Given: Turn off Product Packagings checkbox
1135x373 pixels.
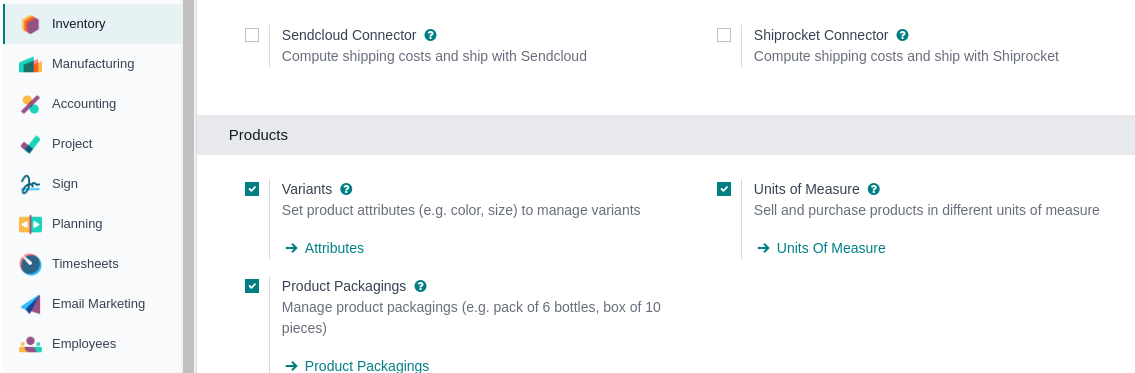Looking at the screenshot, I should pos(252,286).
